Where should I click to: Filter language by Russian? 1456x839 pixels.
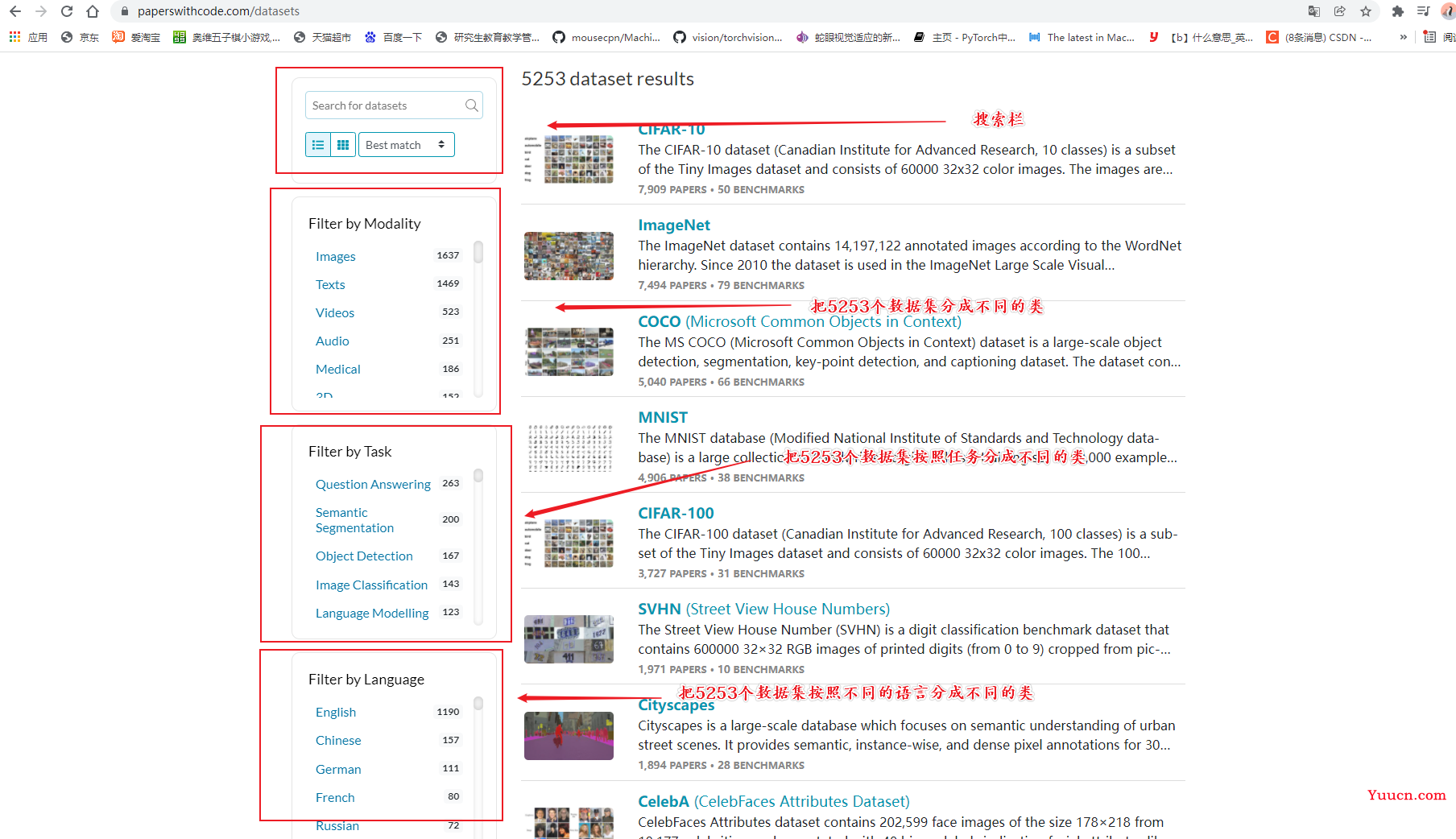click(x=337, y=825)
